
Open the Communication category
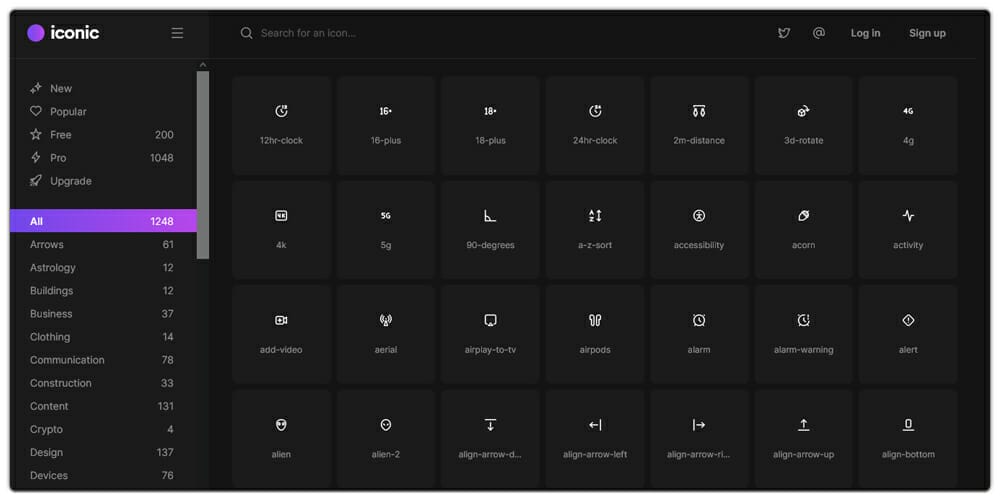coord(67,360)
